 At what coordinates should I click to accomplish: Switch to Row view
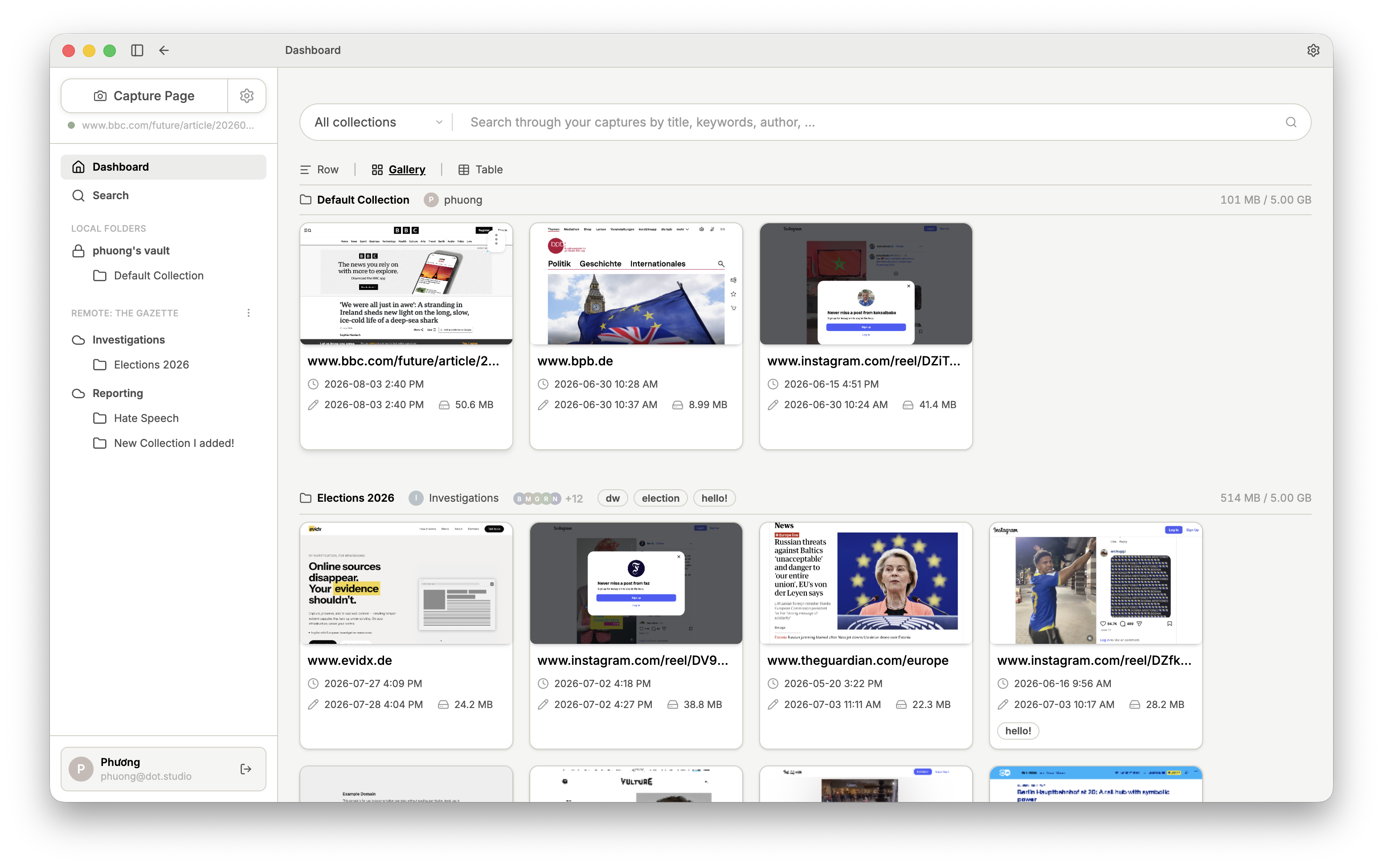point(319,169)
